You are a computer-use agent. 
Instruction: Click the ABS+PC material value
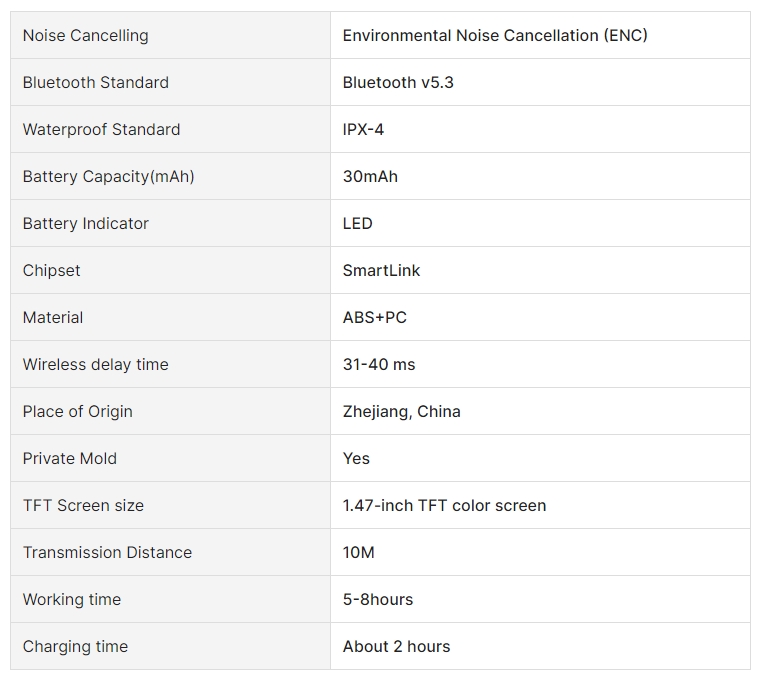click(x=375, y=318)
